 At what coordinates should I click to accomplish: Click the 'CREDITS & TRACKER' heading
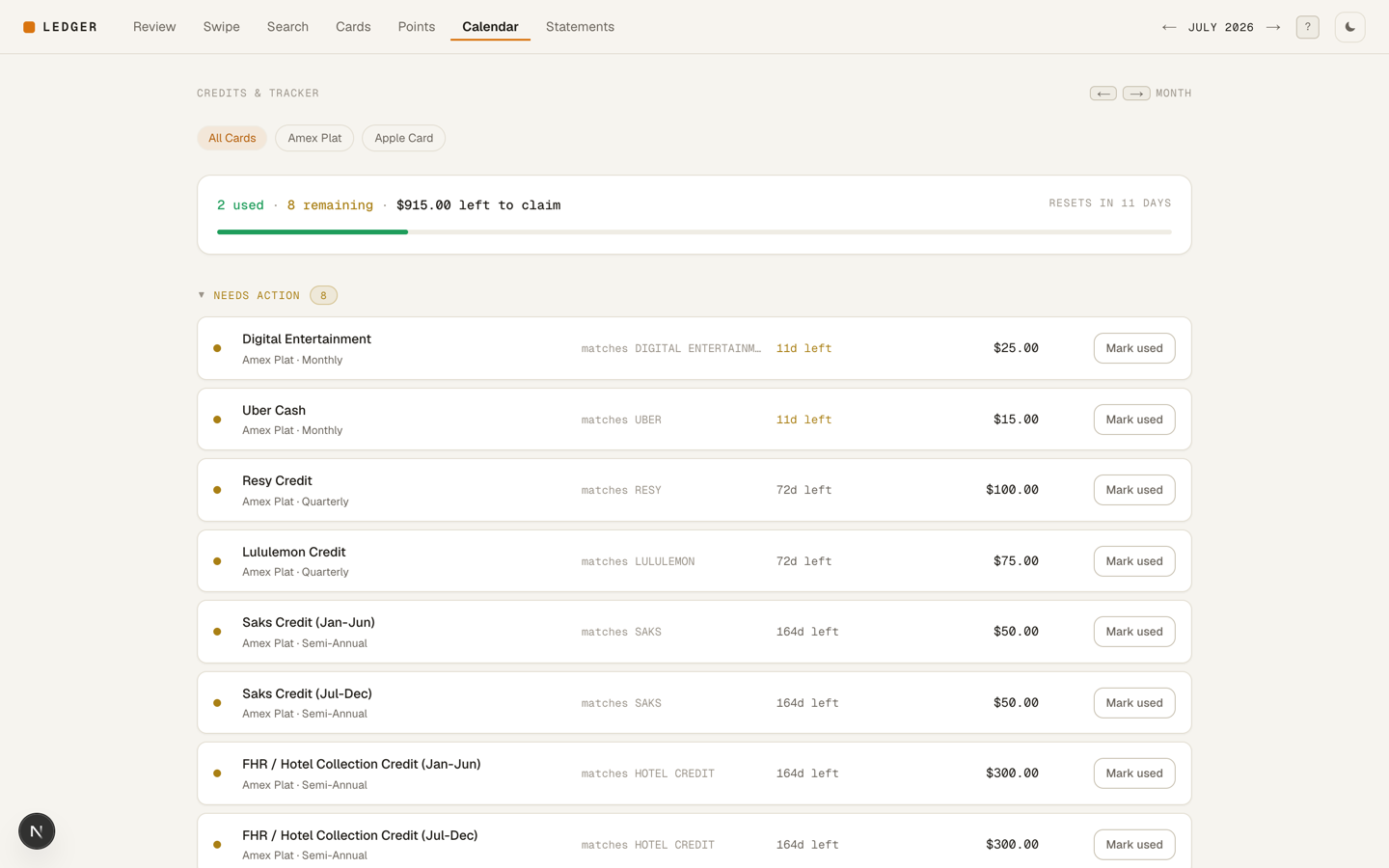click(x=258, y=94)
